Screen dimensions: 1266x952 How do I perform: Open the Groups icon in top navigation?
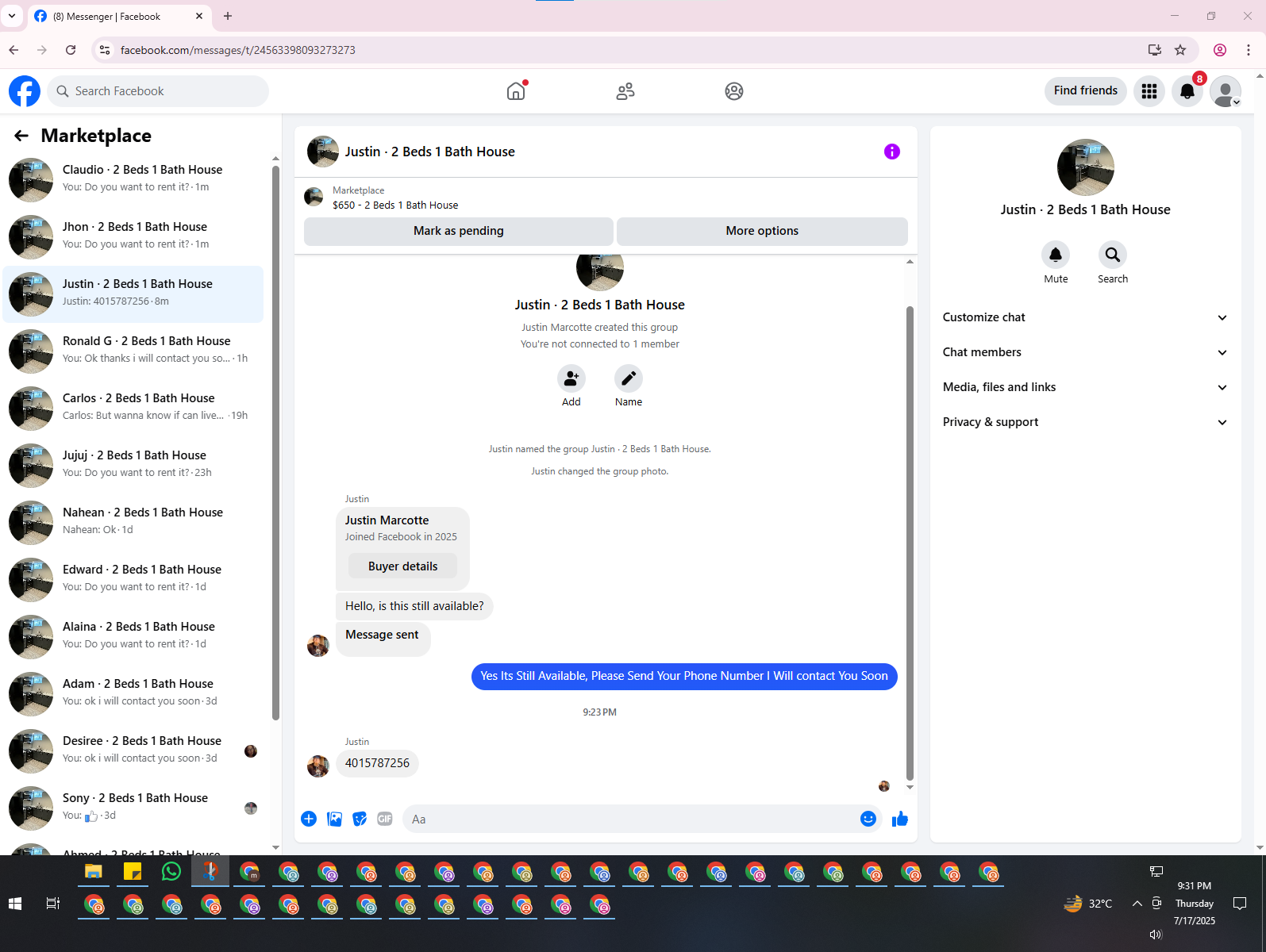(x=734, y=91)
